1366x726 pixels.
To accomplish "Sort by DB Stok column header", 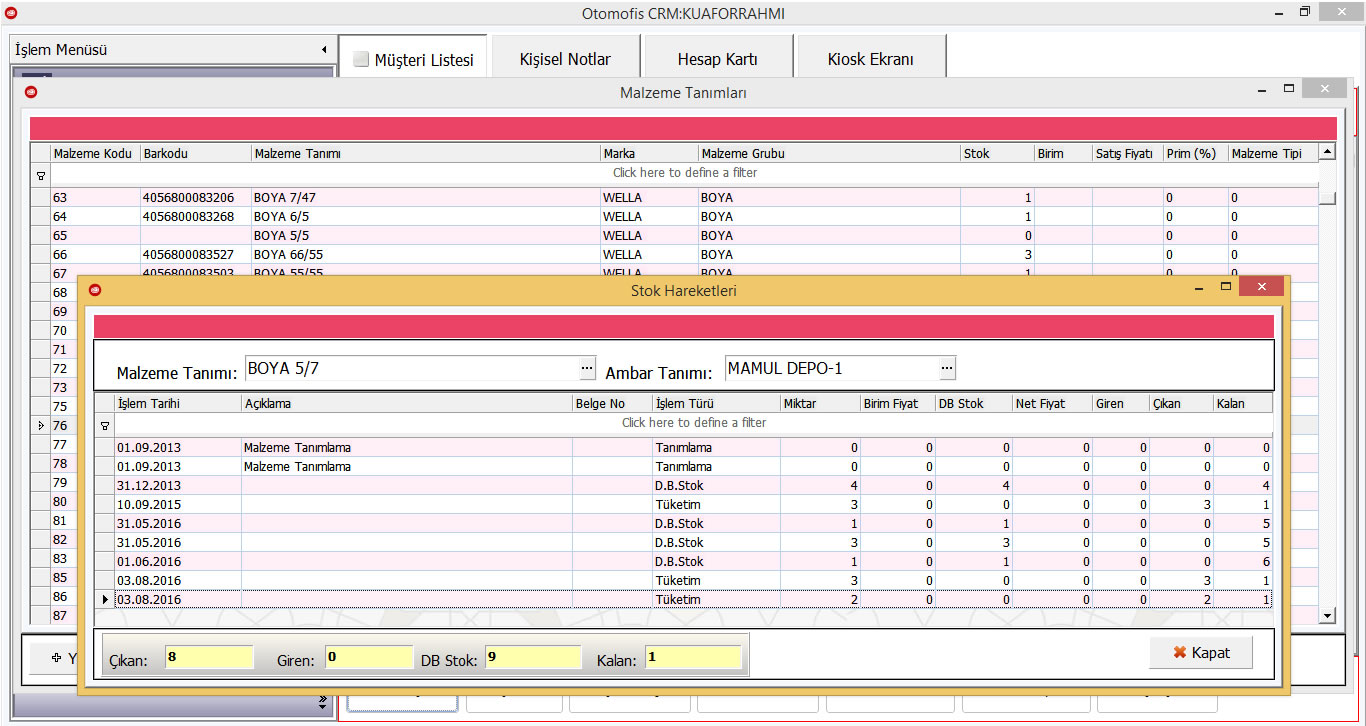I will point(974,404).
